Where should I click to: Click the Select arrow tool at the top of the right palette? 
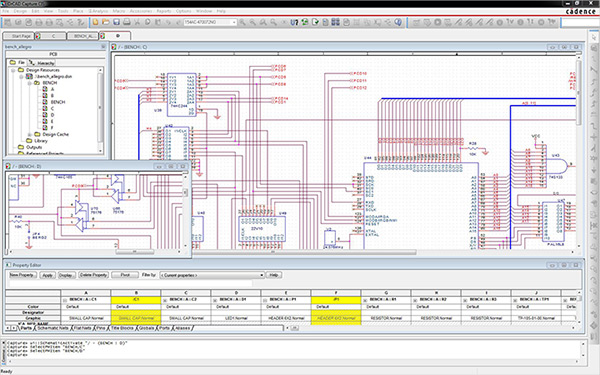(593, 37)
